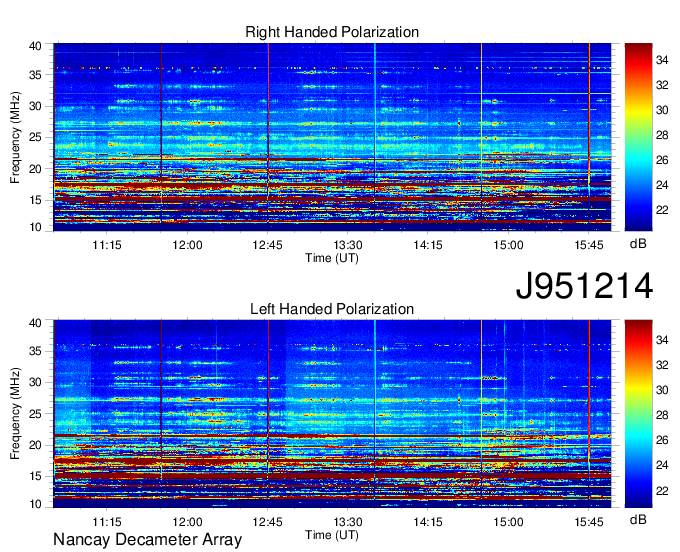The width and height of the screenshot is (680, 552).
Task: Click the "13:30" time tick of the Right Handed plot
Action: point(348,245)
